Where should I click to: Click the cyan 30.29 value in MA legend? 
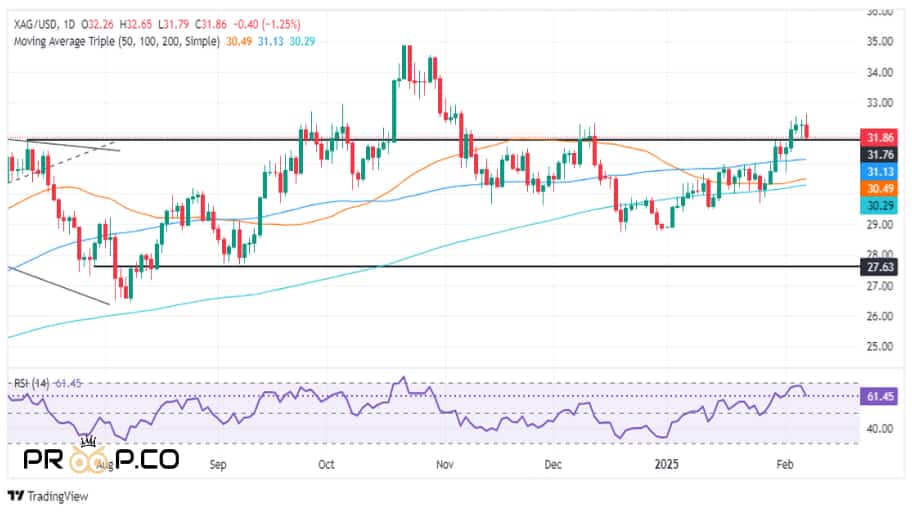(x=302, y=41)
